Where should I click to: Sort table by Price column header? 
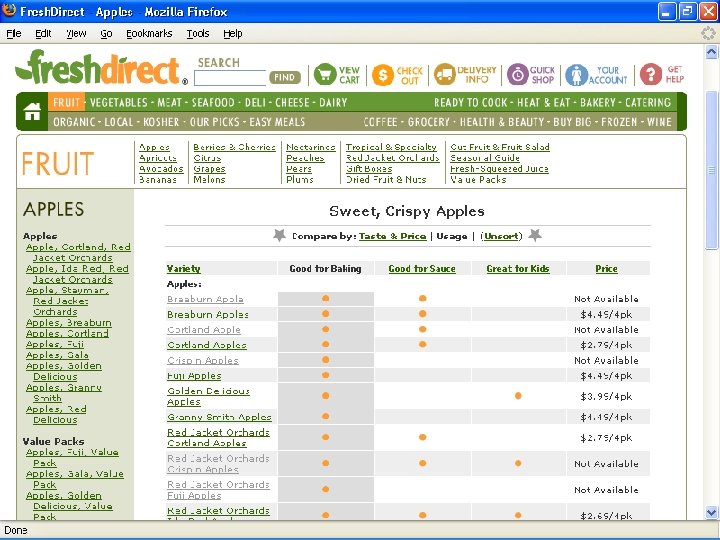(606, 269)
